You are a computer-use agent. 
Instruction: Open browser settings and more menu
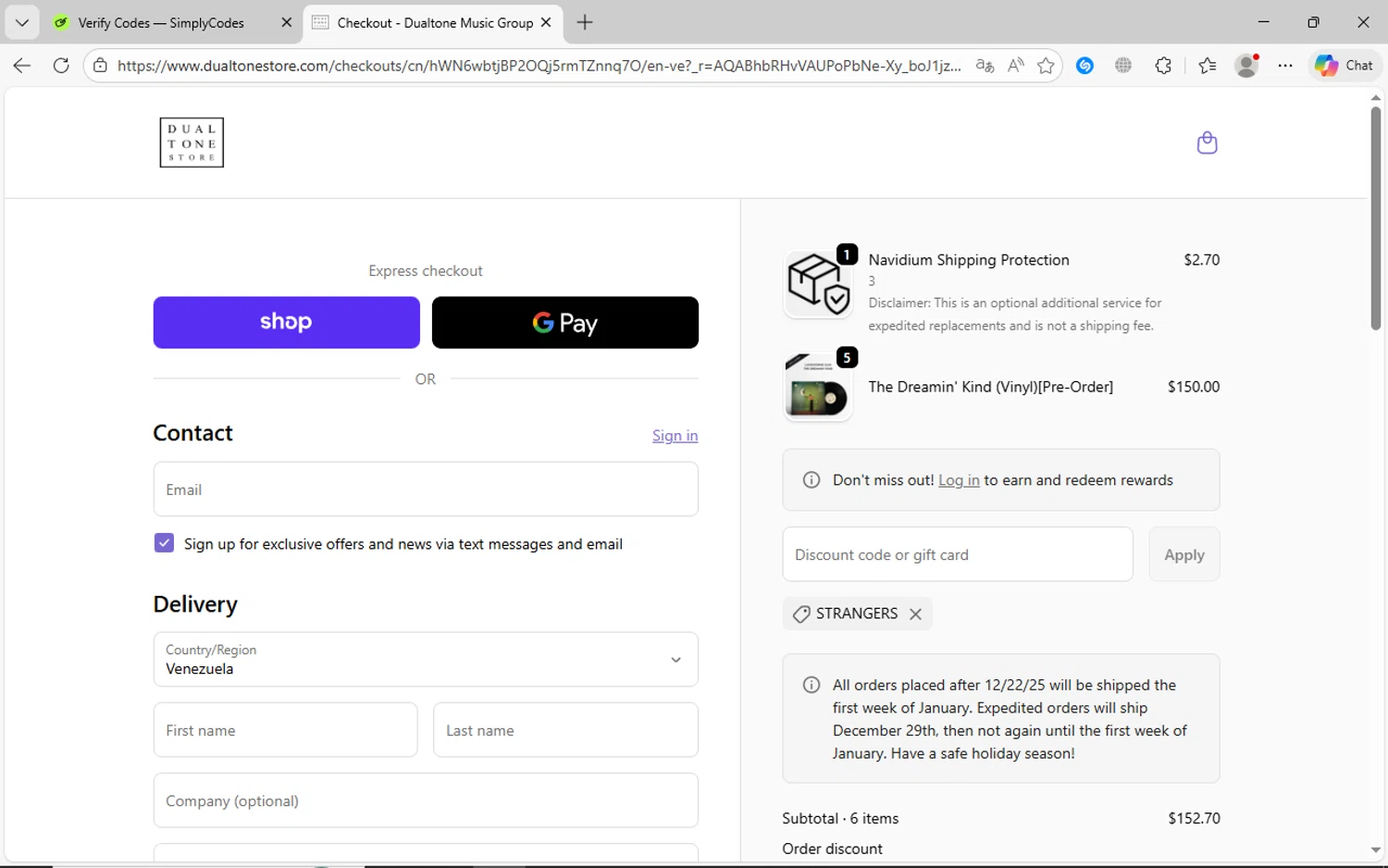(x=1285, y=66)
